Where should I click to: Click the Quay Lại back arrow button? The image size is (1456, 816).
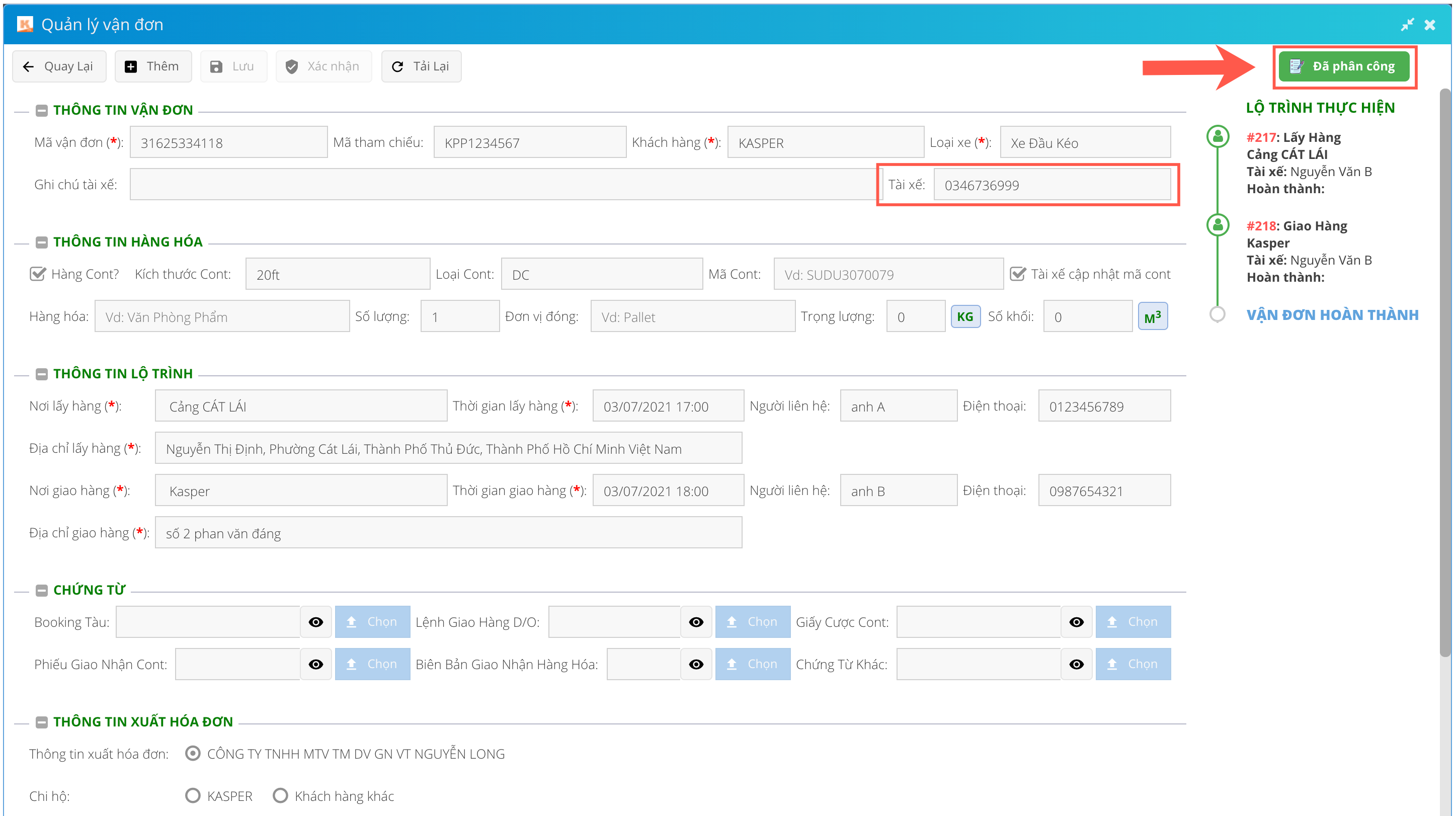[59, 66]
